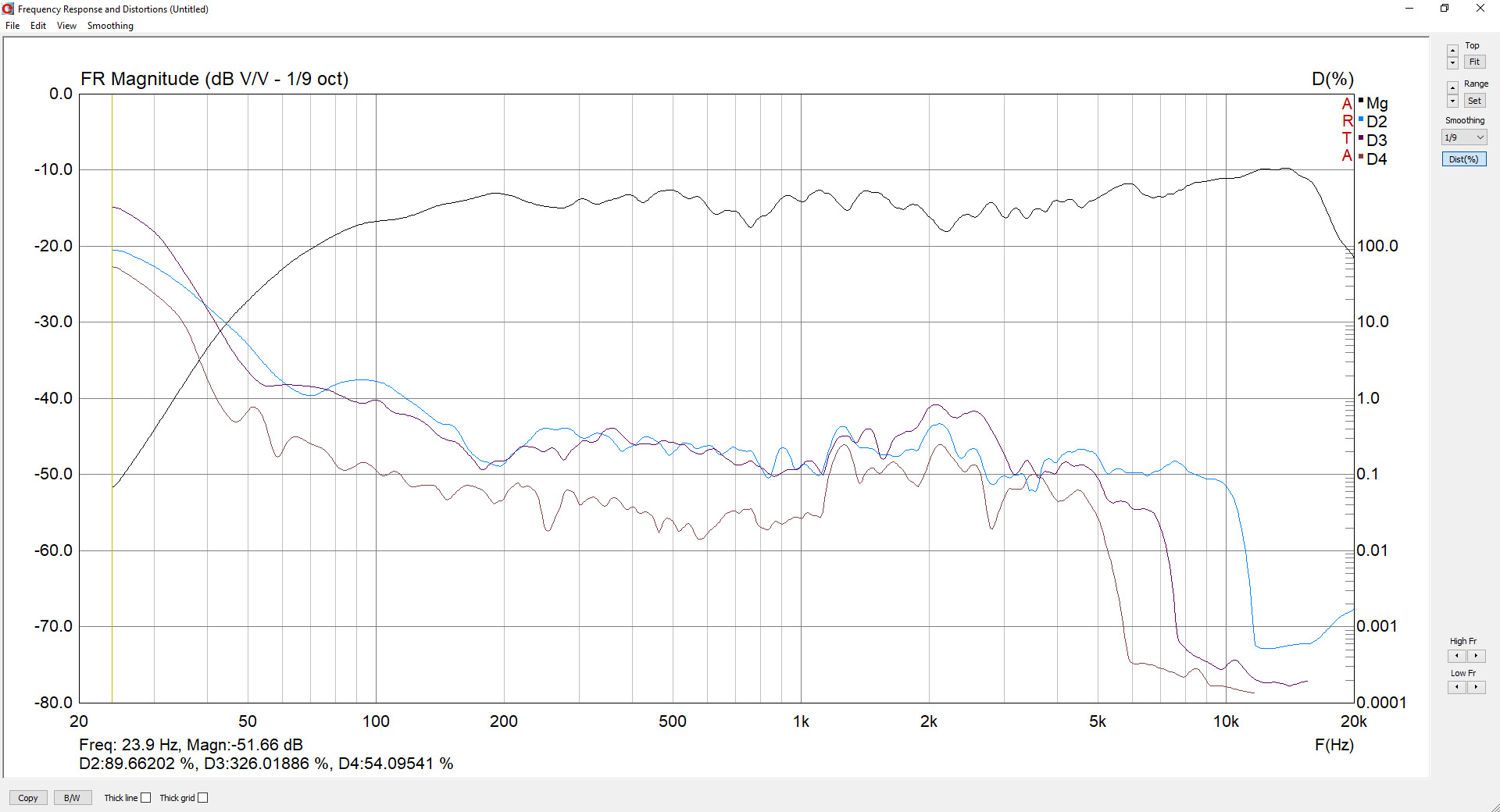The height and width of the screenshot is (812, 1500).
Task: Click the D3 legend color marker
Action: [x=1361, y=138]
